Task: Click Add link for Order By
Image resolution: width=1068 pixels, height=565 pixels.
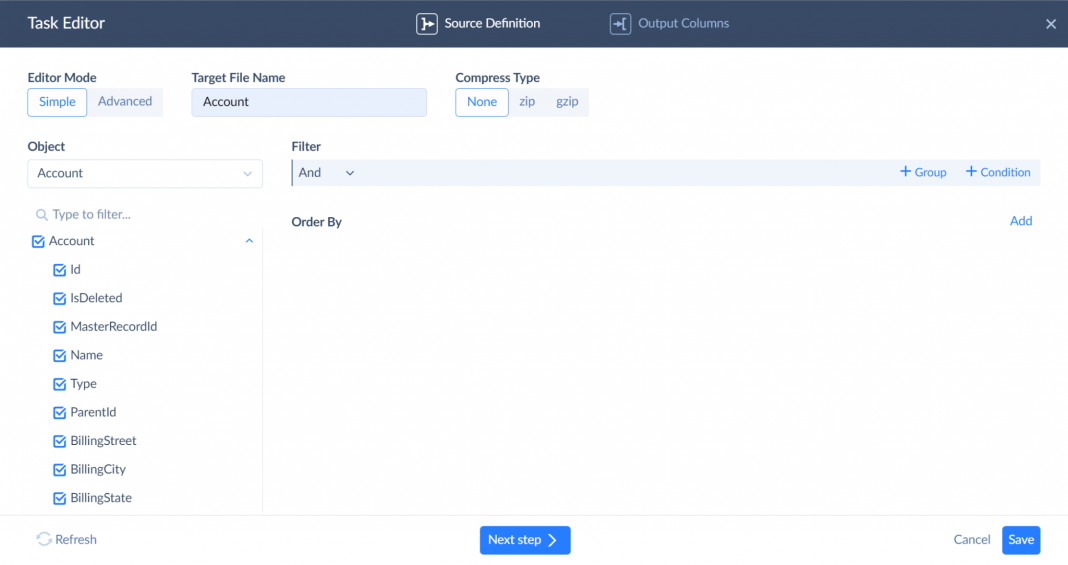Action: click(1021, 221)
